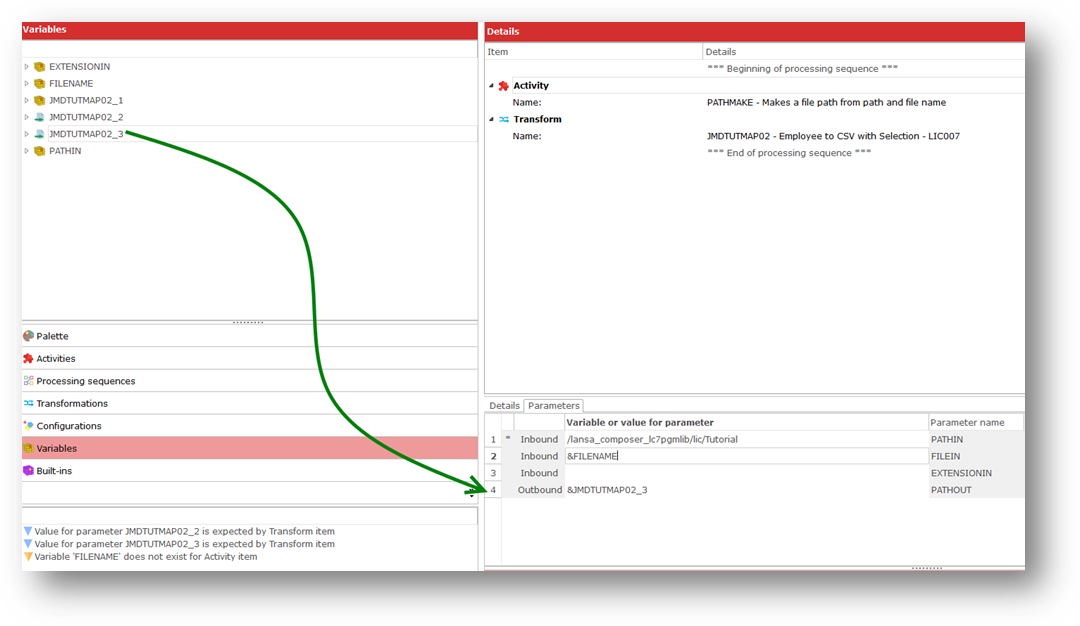Open the Palette section
This screenshot has height=626, width=1080.
pyautogui.click(x=249, y=336)
